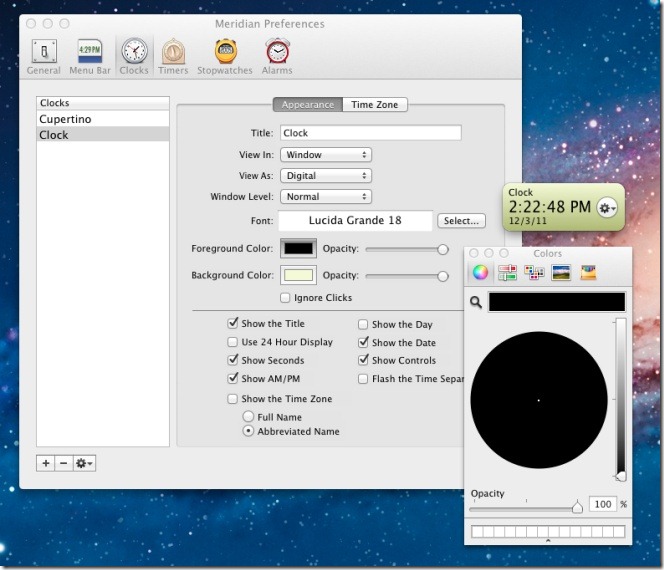Screen dimensions: 664x570
Task: Open the View In dropdown
Action: click(x=326, y=155)
